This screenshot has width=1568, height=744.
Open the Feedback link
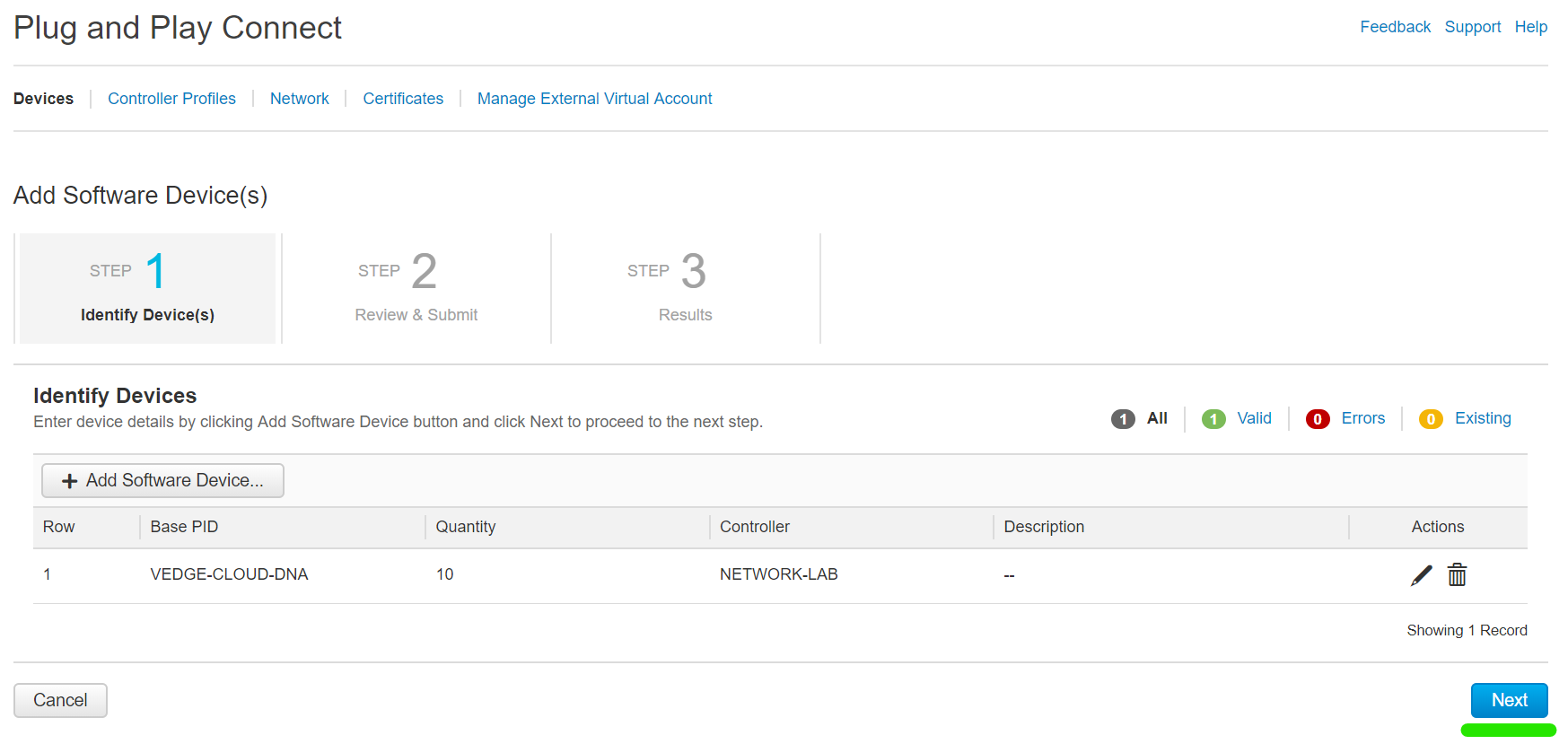tap(1395, 27)
